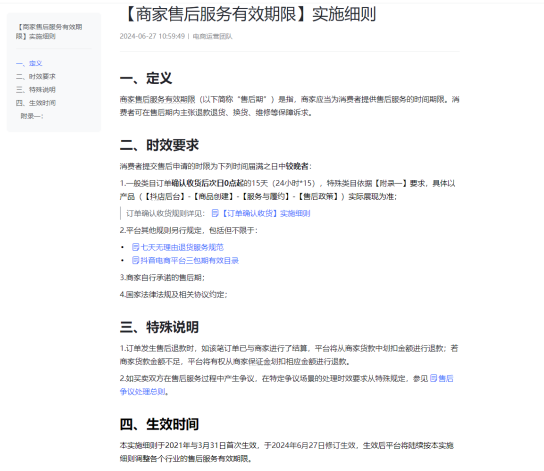The height and width of the screenshot is (471, 544).
Task: Click the document icon before 抖音电商平台三包期有效目录
Action: click(x=136, y=260)
